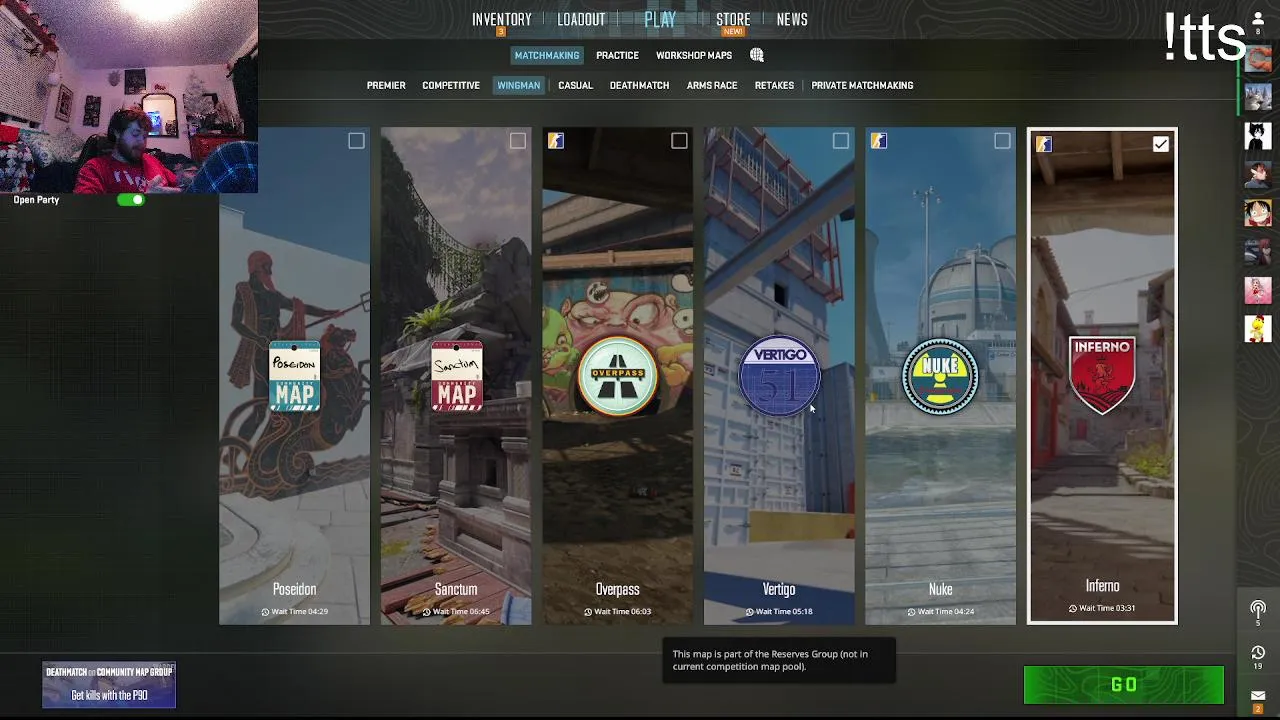Select the Overpass map card
The height and width of the screenshot is (720, 1280).
(617, 376)
